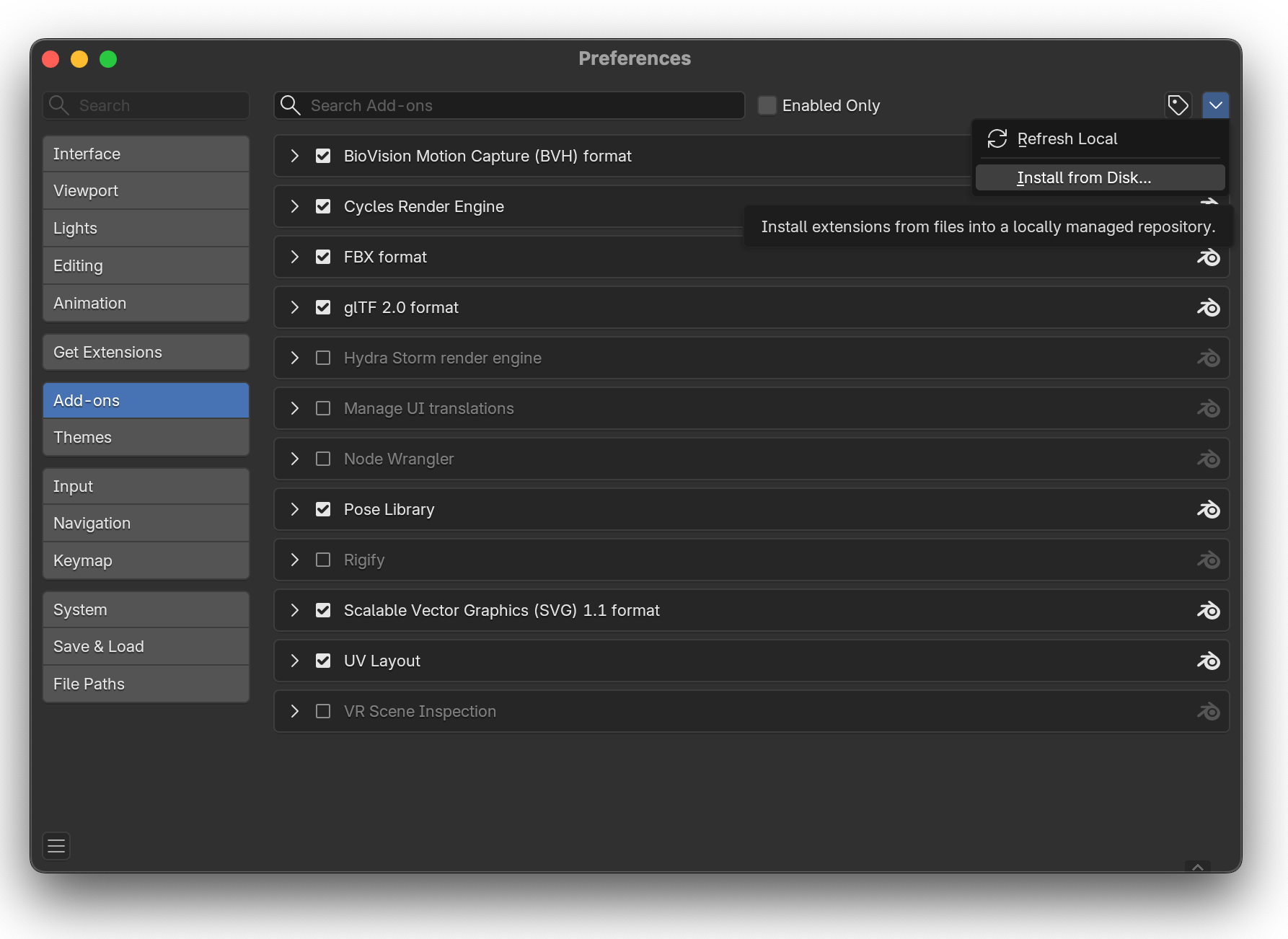Click Blender logo icon on Pose Library row

1209,509
